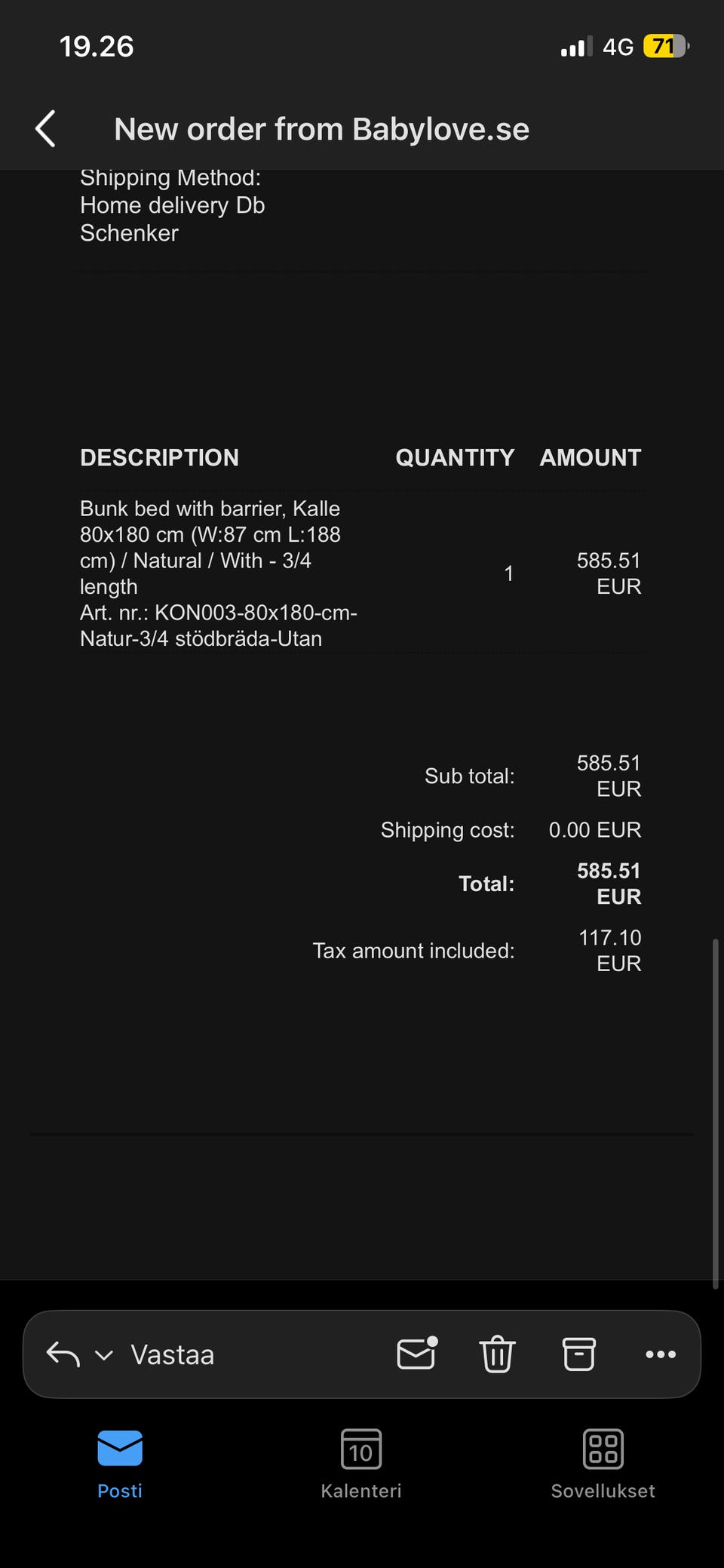Expand the reply options chevron
The image size is (724, 1568).
[x=104, y=1355]
